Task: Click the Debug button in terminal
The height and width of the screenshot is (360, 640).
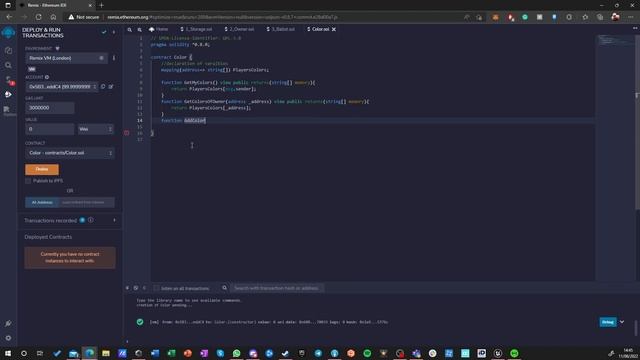Action: click(x=608, y=322)
